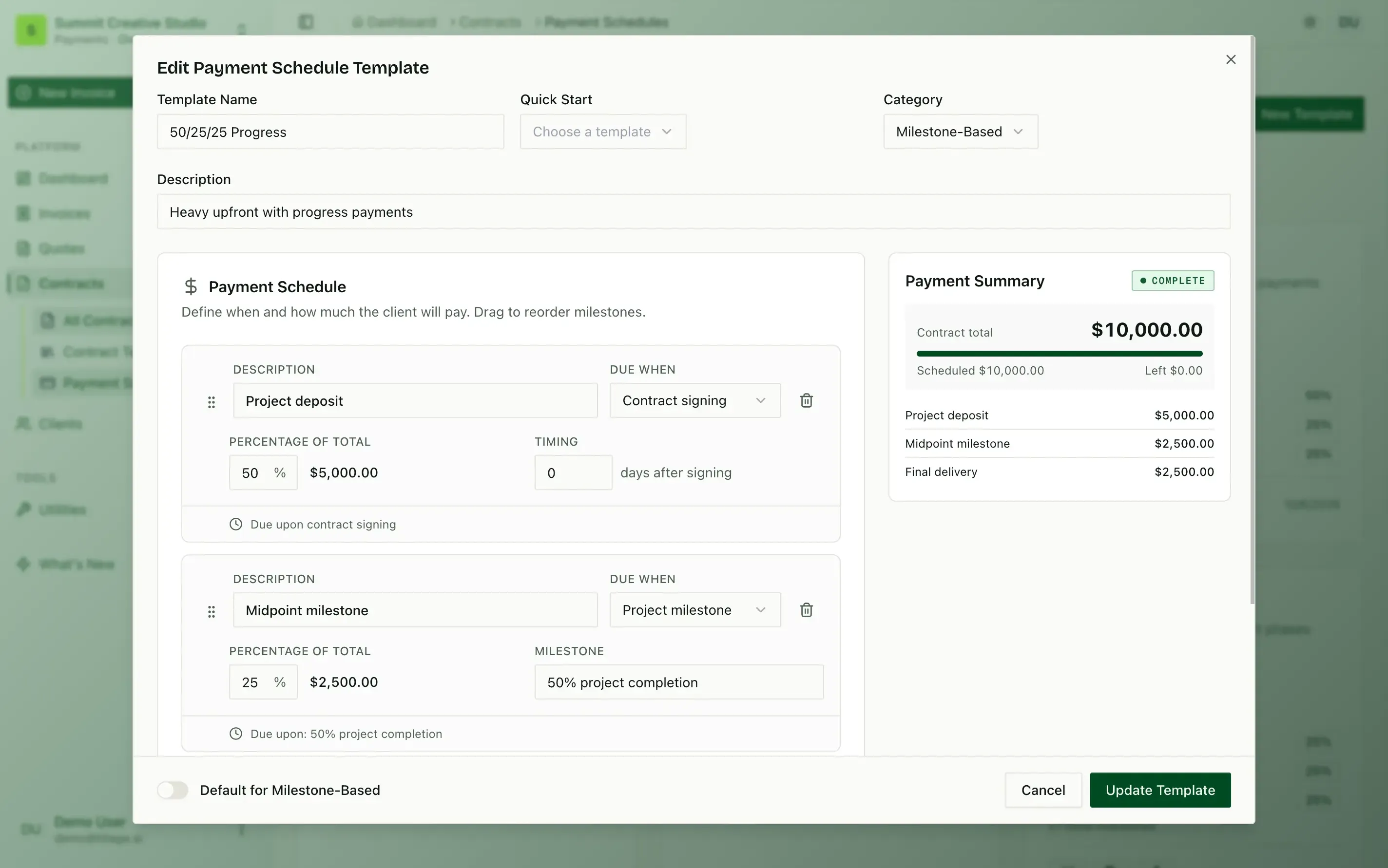This screenshot has width=1388, height=868.
Task: Toggle Default for Milestone-Based switch
Action: pyautogui.click(x=173, y=790)
